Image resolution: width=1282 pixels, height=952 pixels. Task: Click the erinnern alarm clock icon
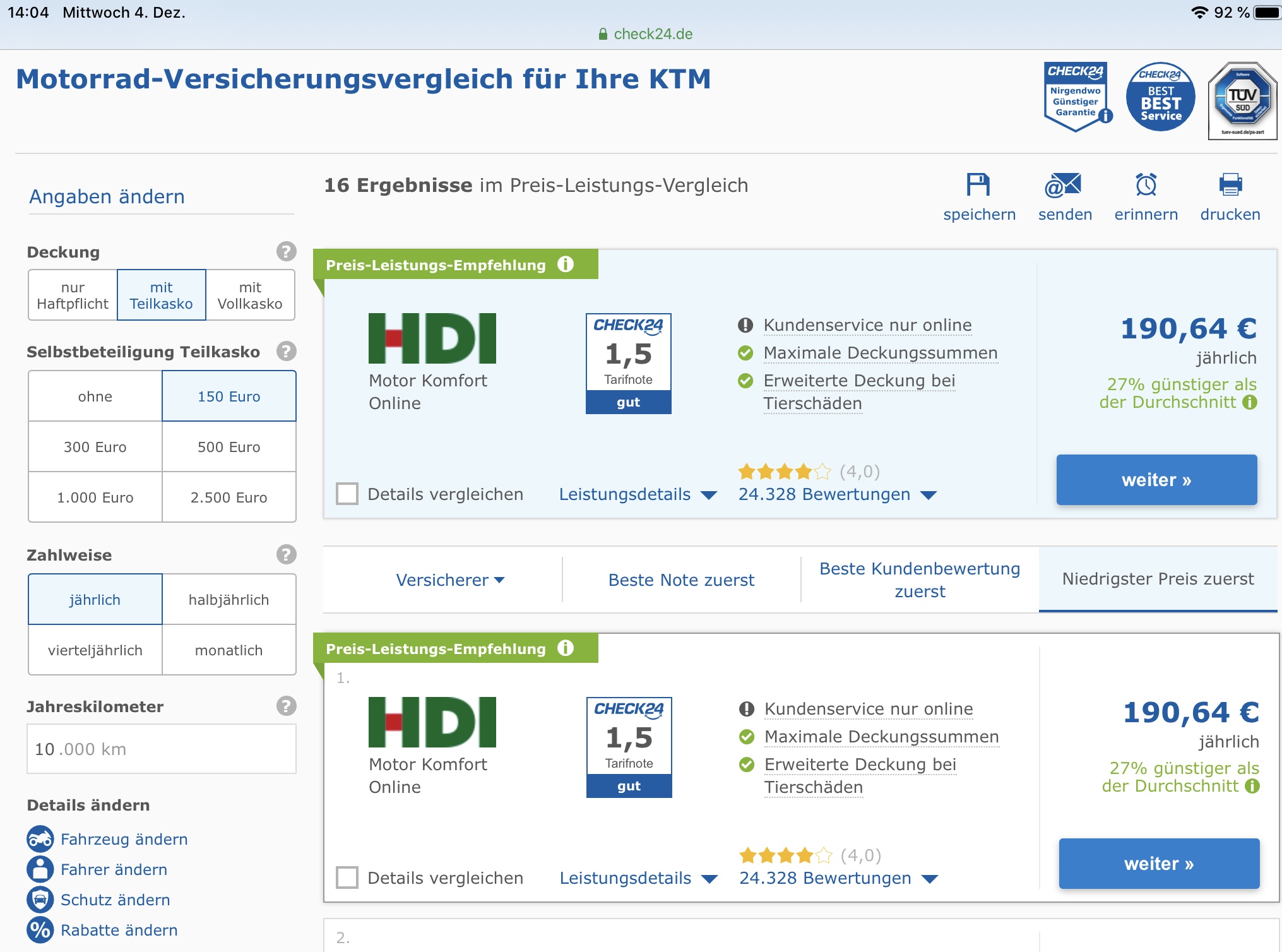pyautogui.click(x=1146, y=185)
